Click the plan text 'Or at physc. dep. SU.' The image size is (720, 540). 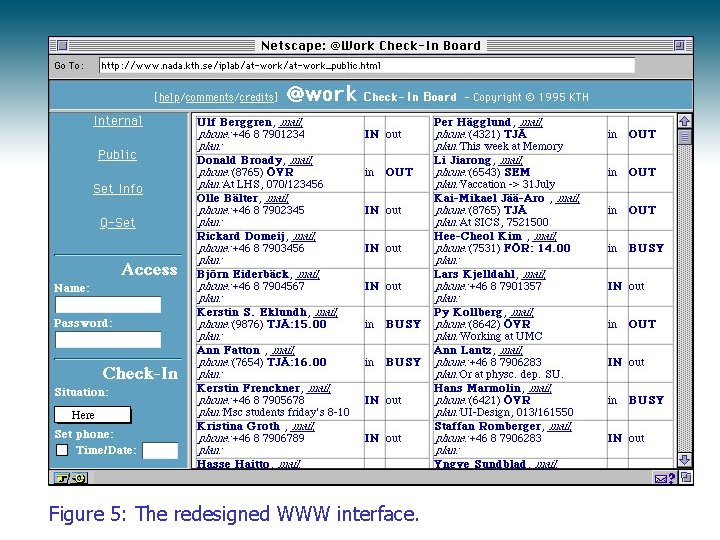pyautogui.click(x=511, y=374)
